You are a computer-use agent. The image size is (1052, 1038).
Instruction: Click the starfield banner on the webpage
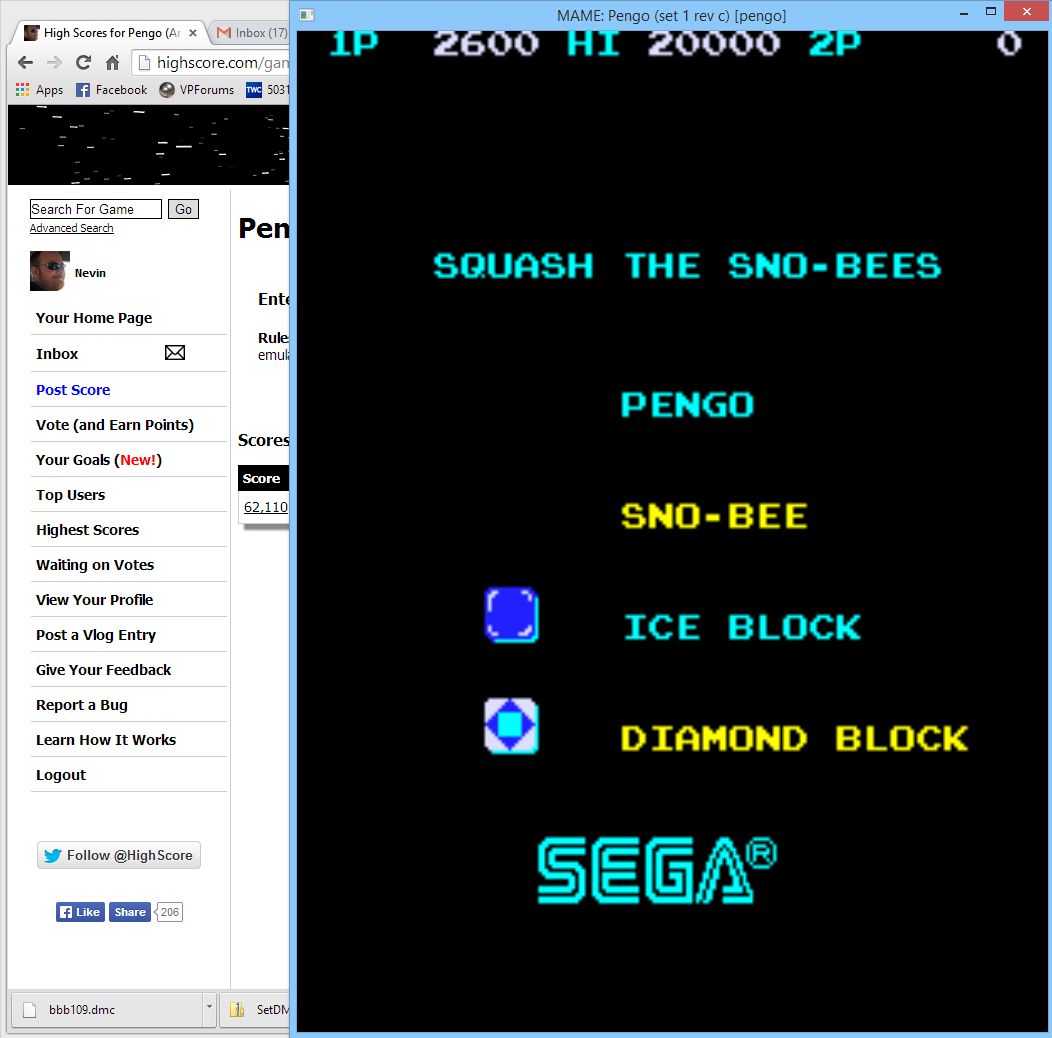coord(148,145)
